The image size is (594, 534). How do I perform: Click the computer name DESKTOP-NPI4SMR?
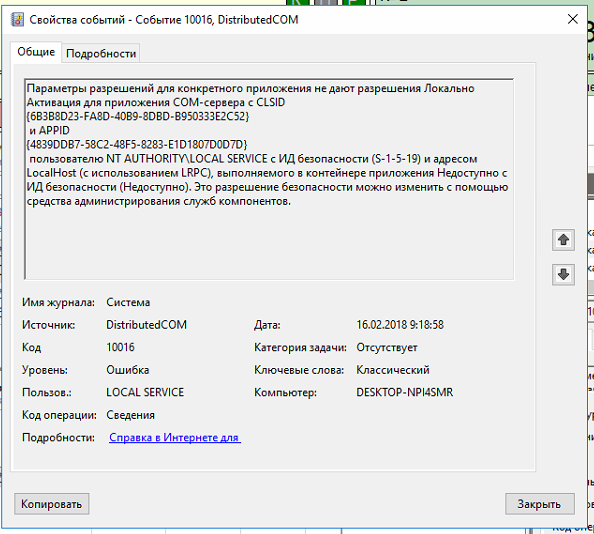[x=405, y=392]
